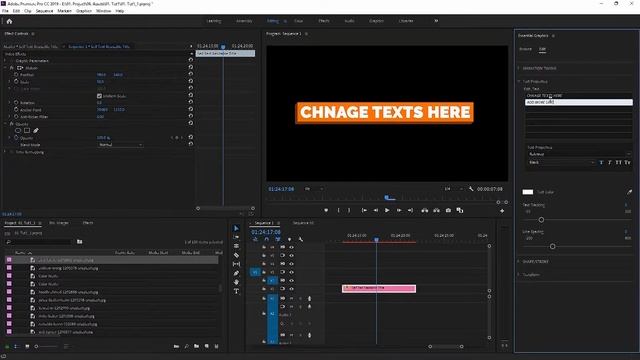The height and width of the screenshot is (360, 640).
Task: Click the Text Tracking slider handle
Action: click(541, 220)
